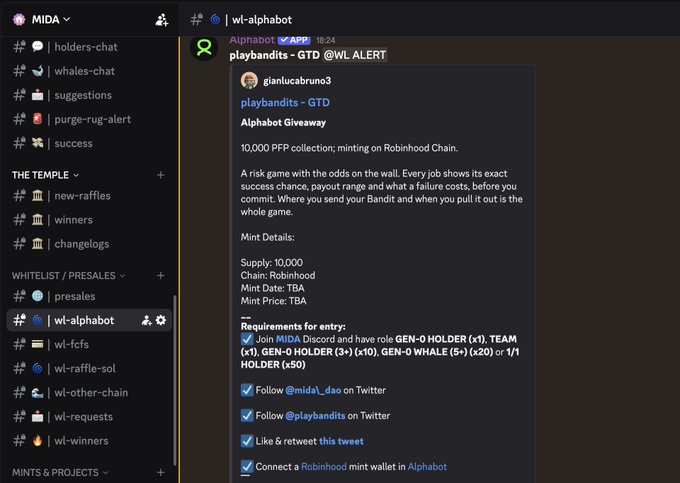This screenshot has height=483, width=680.
Task: Click checkmark beside Connect a Robinhood wallet
Action: coord(247,467)
